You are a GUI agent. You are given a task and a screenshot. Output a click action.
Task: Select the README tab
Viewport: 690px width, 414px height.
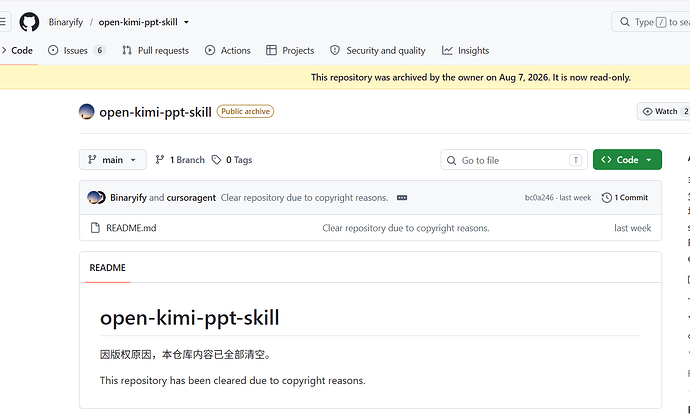tap(107, 267)
